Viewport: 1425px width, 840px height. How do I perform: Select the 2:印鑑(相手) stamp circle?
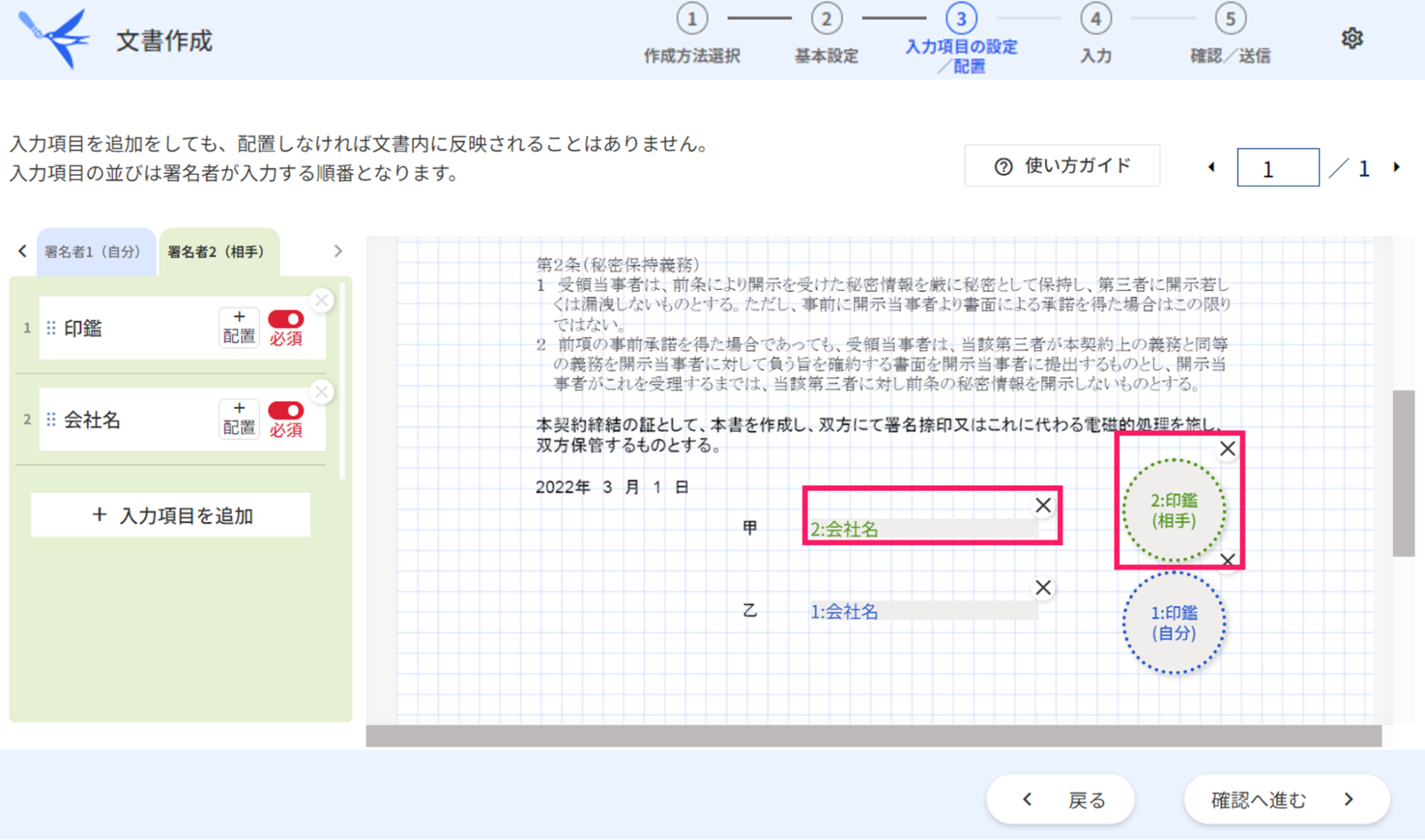pyautogui.click(x=1173, y=510)
